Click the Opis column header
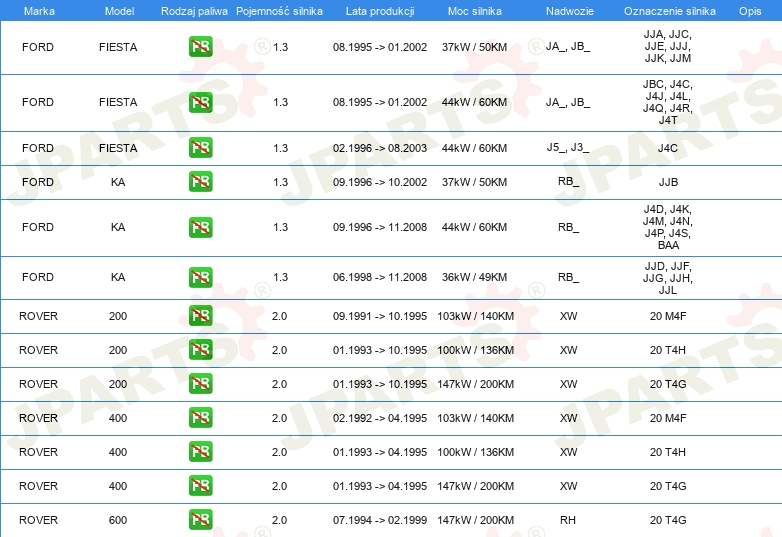This screenshot has height=537, width=782. pos(750,11)
